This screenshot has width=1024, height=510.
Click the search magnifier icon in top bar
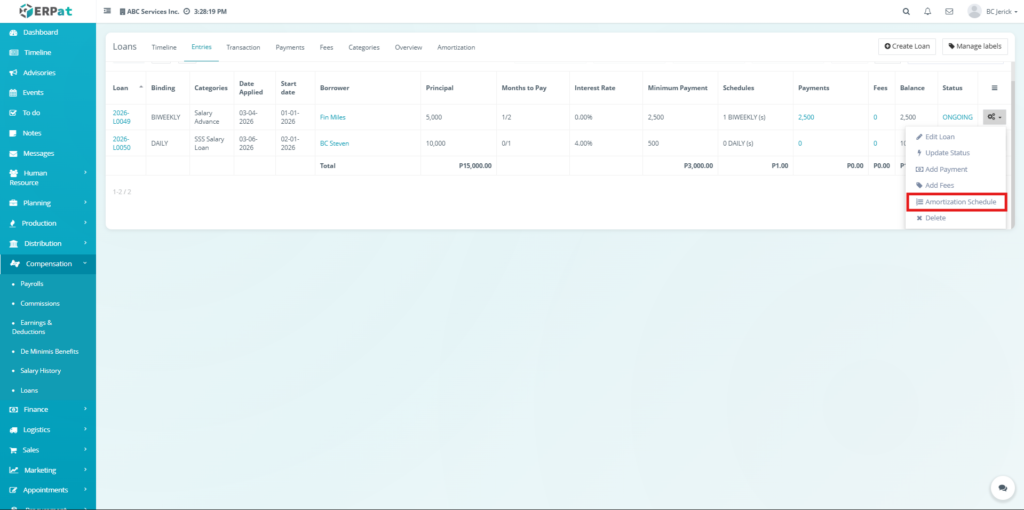[x=906, y=11]
